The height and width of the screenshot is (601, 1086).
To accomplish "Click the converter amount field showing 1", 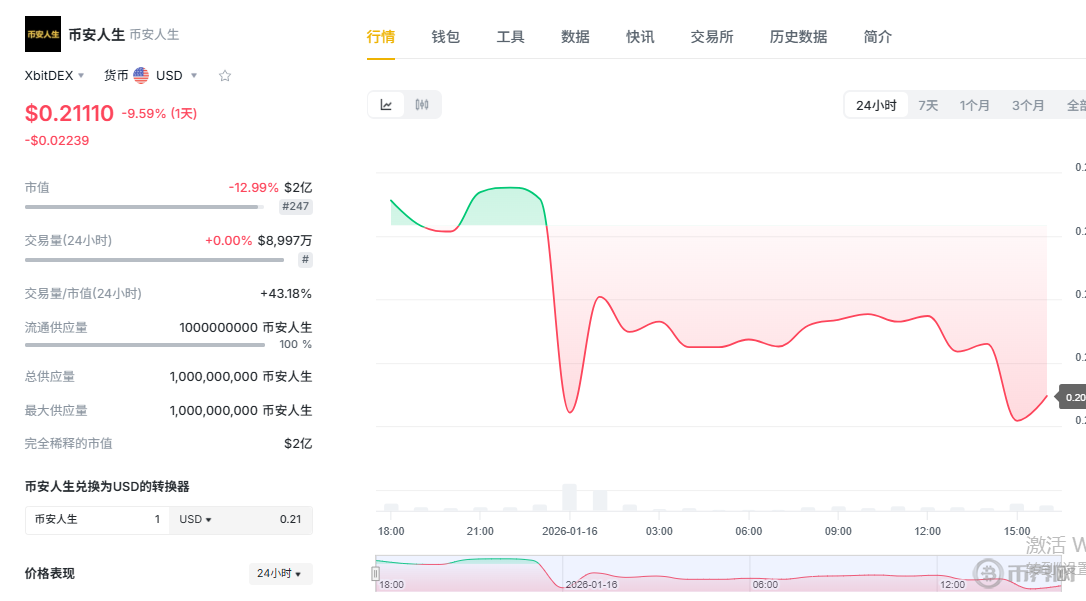I will [160, 520].
